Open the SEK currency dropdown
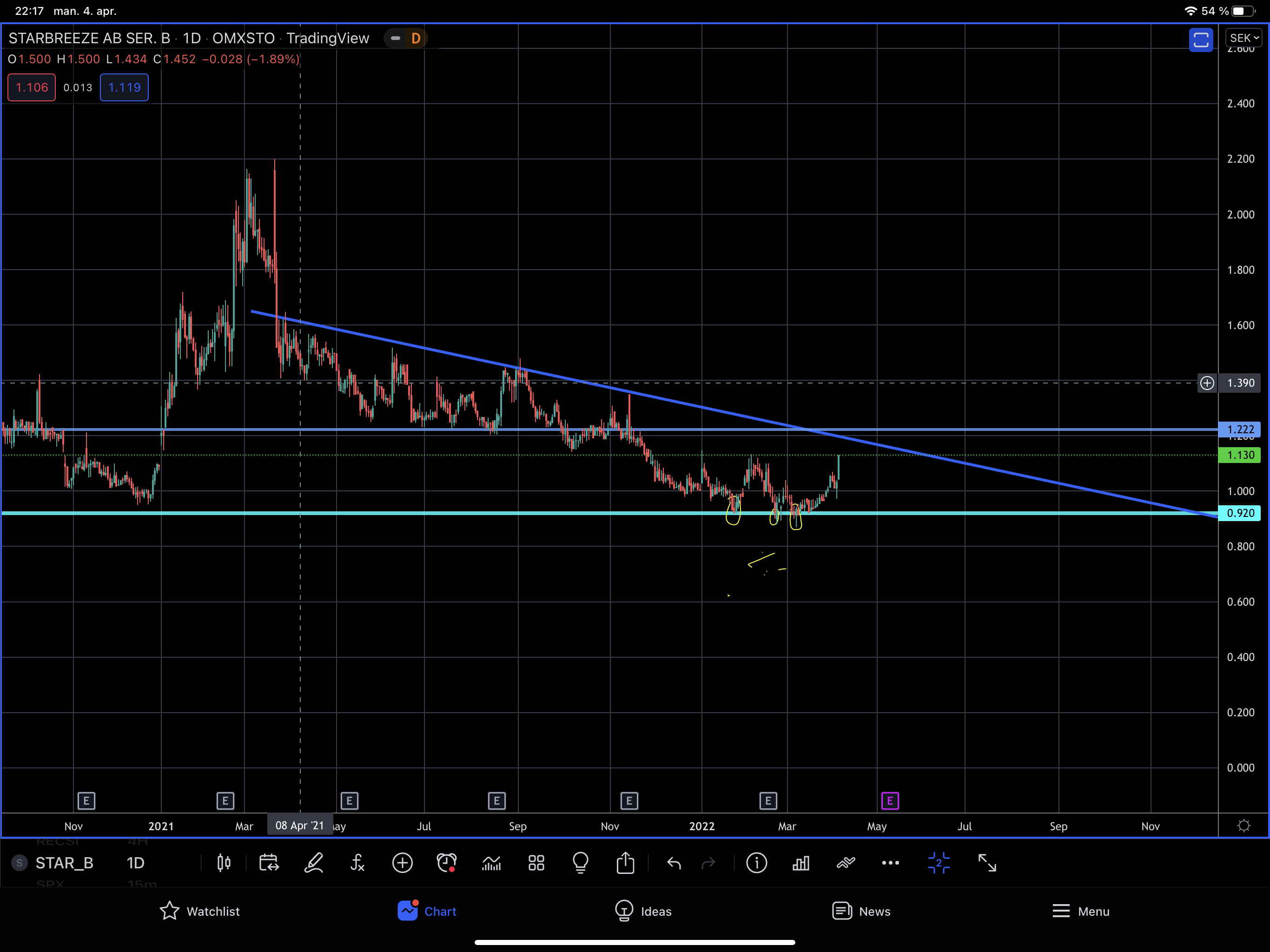1270x952 pixels. tap(1244, 38)
